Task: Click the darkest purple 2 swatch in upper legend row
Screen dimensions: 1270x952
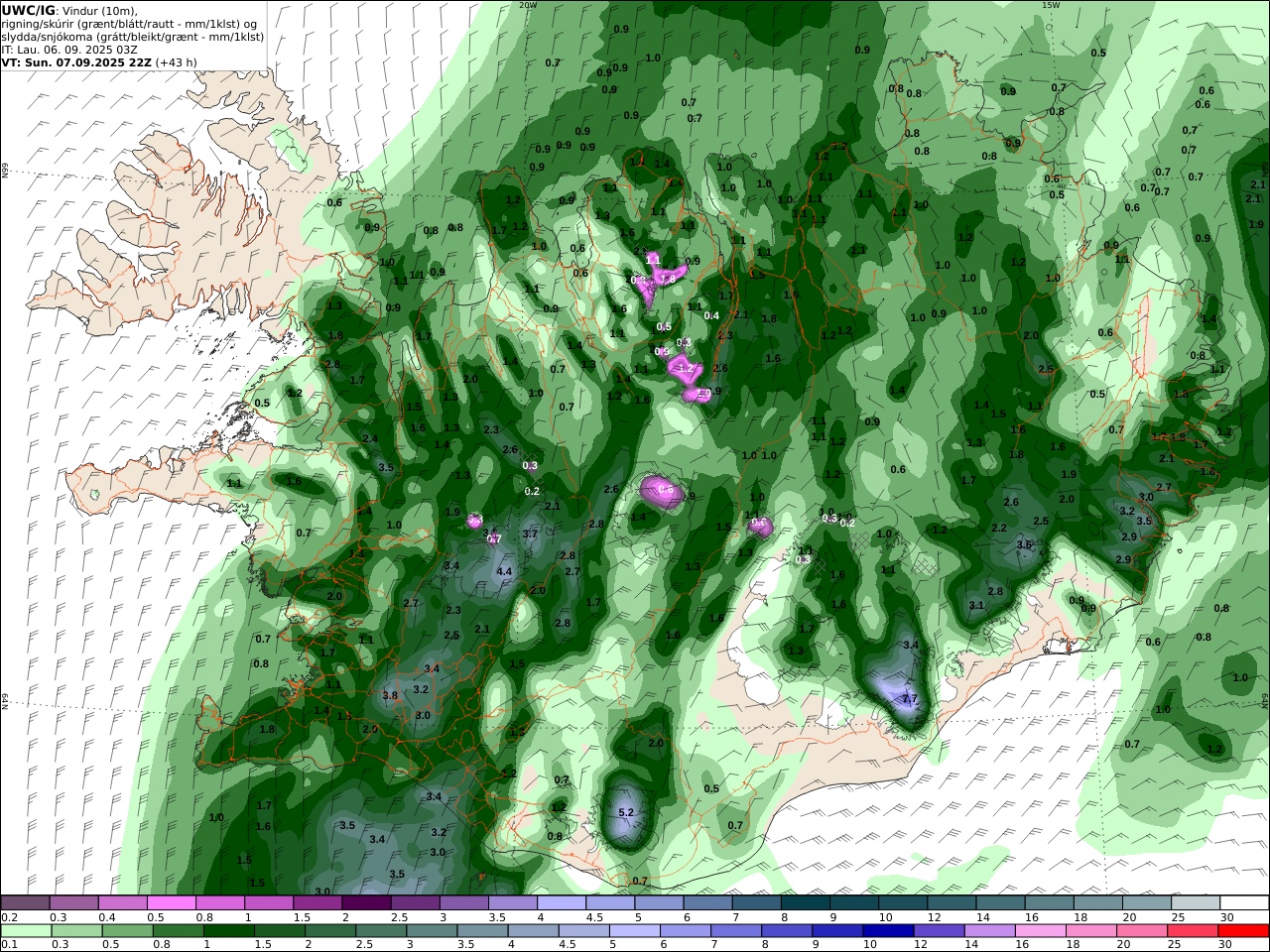Action: click(366, 903)
